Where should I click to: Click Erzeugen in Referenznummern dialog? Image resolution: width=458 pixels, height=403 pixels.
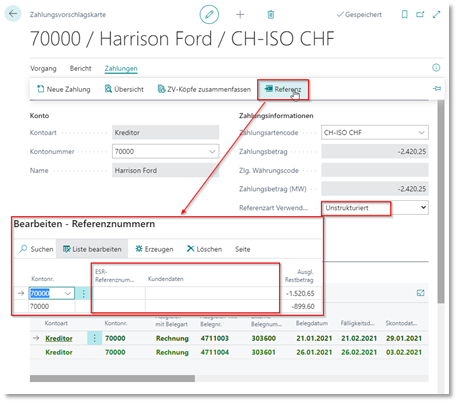154,249
